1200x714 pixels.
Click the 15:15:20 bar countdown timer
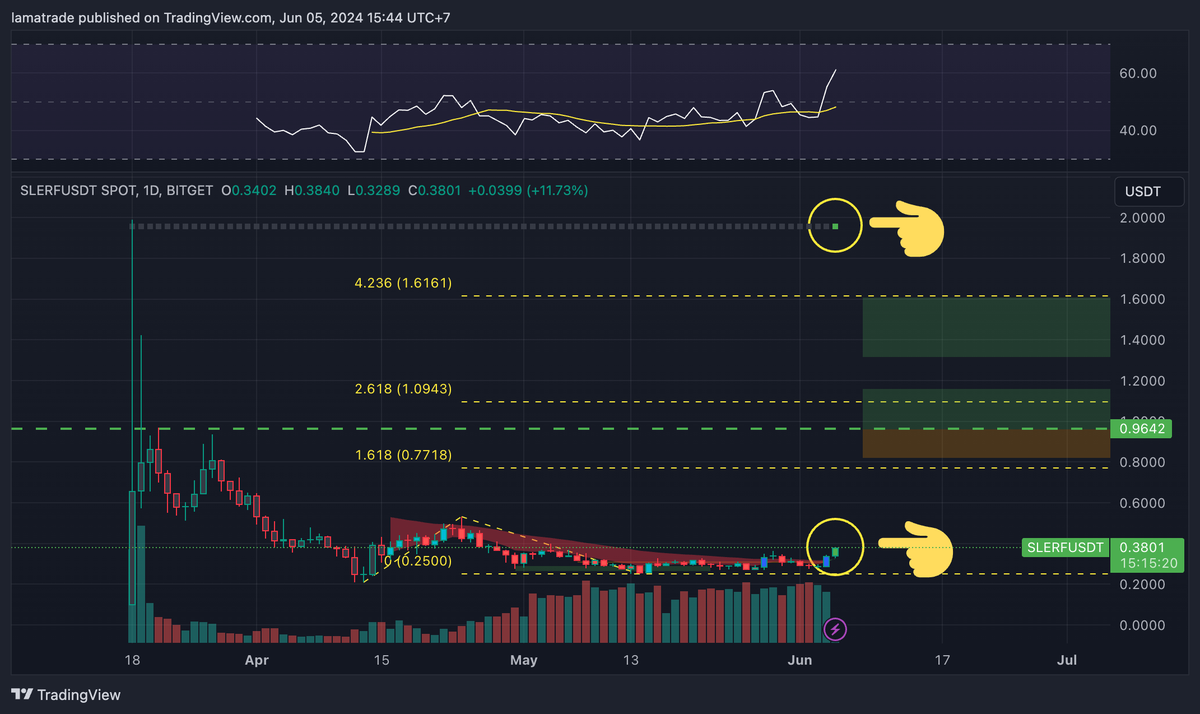pos(1150,563)
